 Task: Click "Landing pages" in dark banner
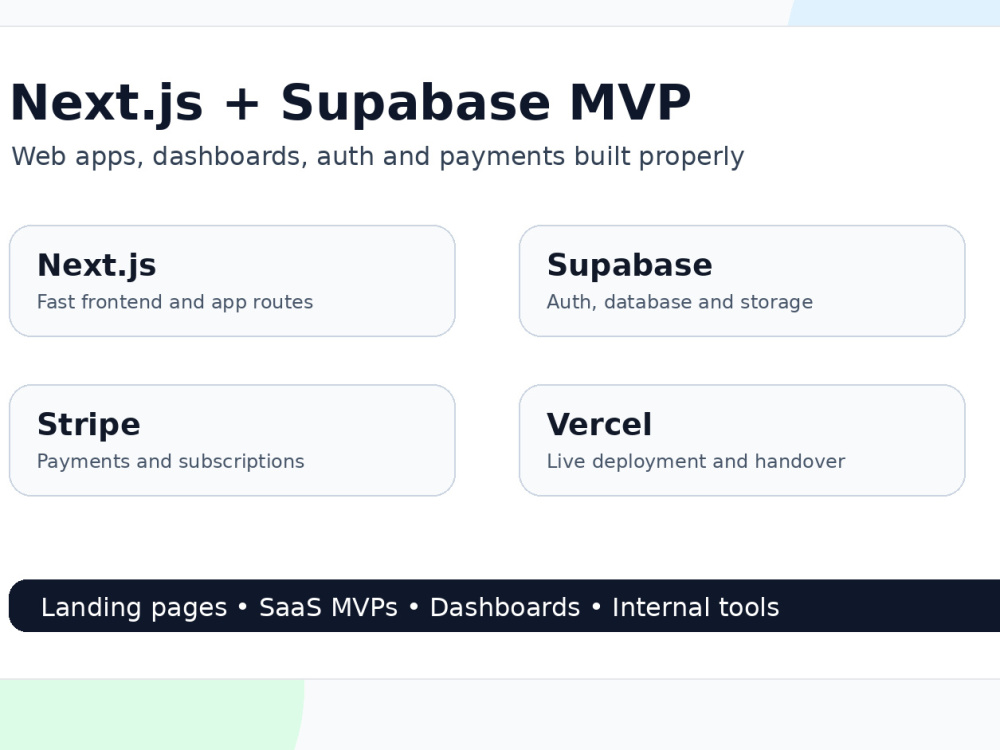pyautogui.click(x=134, y=607)
